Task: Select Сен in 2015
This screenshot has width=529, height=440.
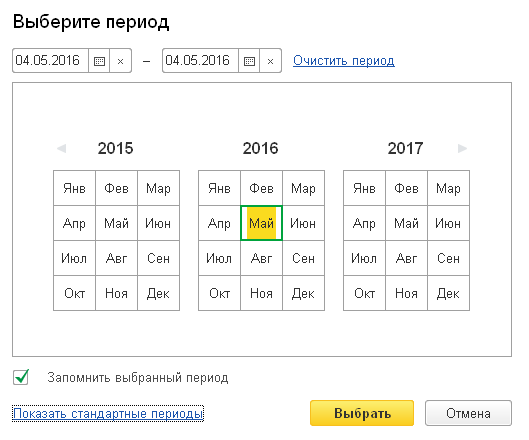Action: 158,258
